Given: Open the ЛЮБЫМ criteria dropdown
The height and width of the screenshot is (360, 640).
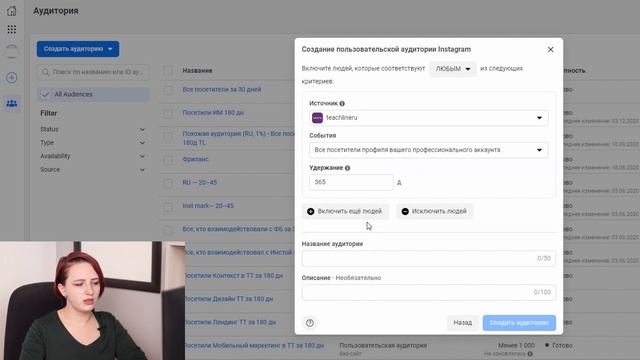Looking at the screenshot, I should coord(452,69).
